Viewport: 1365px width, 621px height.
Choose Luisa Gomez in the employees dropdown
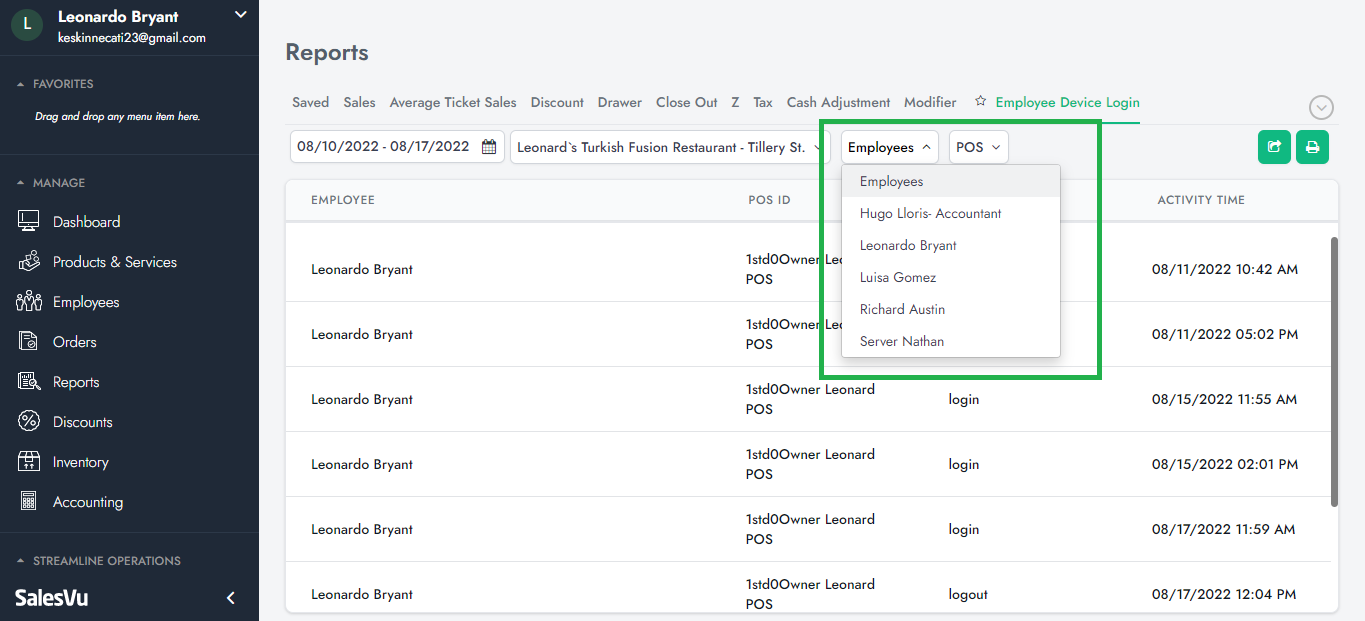pos(897,277)
